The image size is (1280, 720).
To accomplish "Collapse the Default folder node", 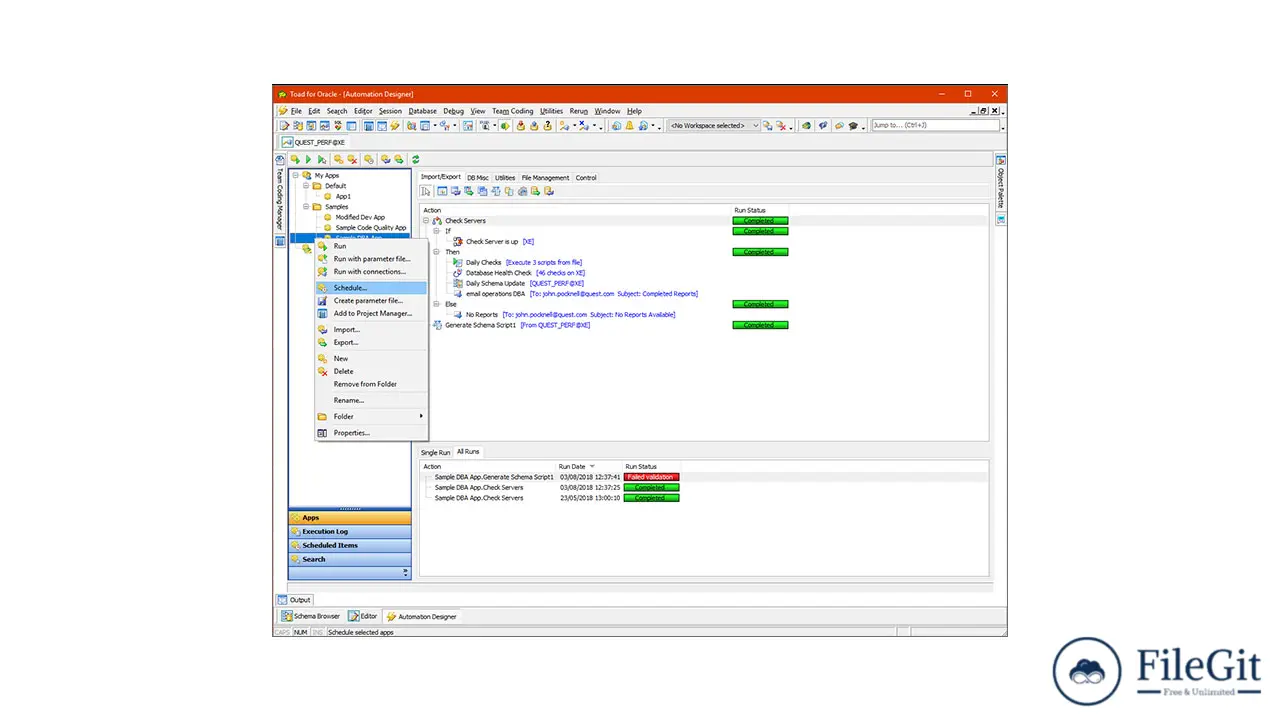I will [306, 186].
